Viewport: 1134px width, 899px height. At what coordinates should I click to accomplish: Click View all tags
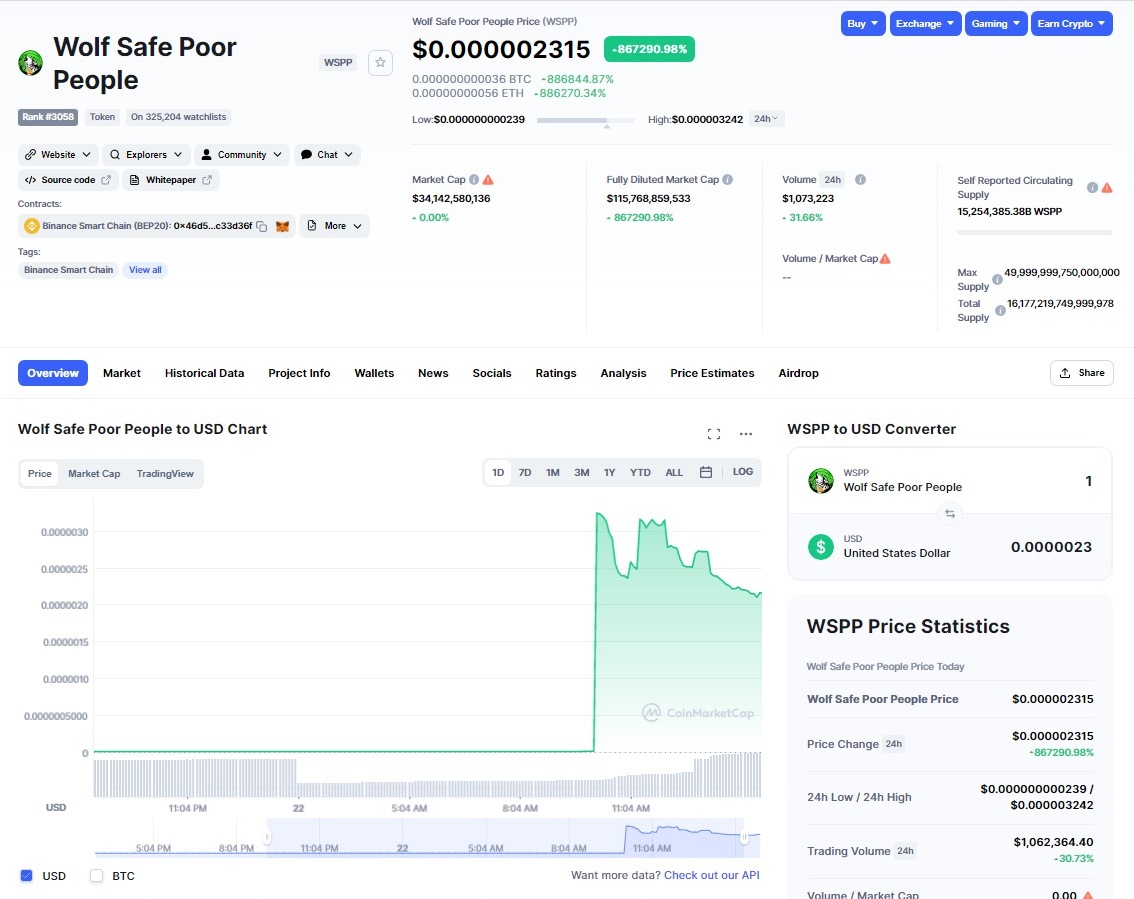(x=145, y=270)
